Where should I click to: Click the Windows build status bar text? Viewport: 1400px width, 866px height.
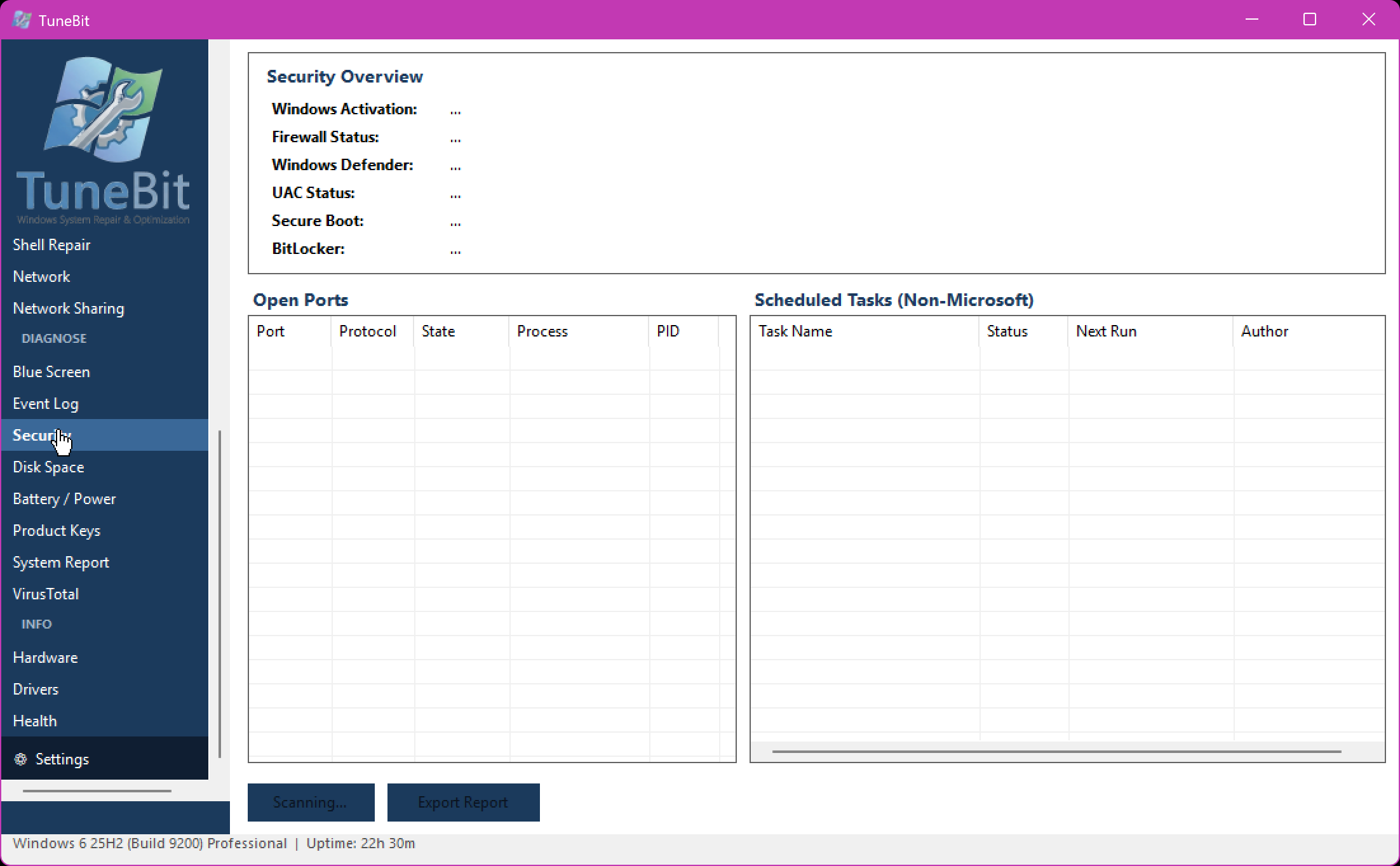pos(150,844)
